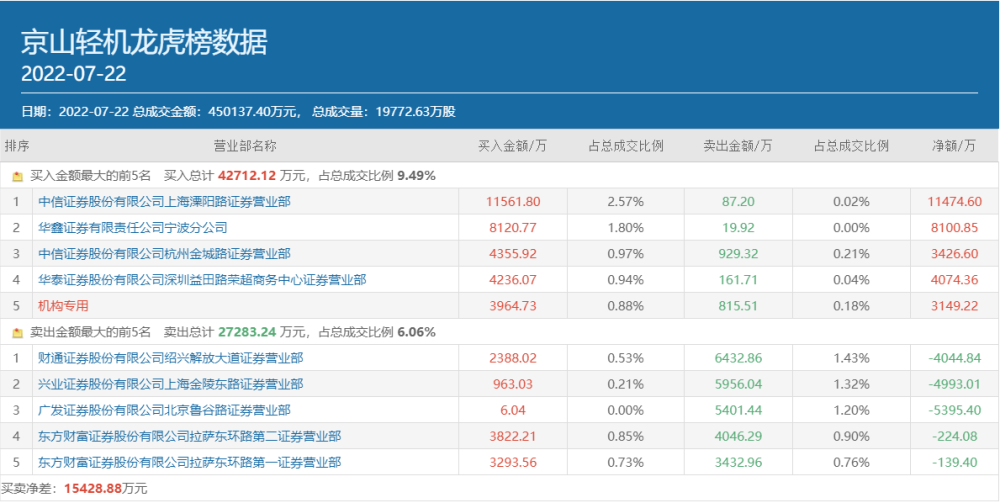This screenshot has height=503, width=1000.
Task: Select 东方财富拉萨东环路第一证券营业部 link
Action: 189,462
